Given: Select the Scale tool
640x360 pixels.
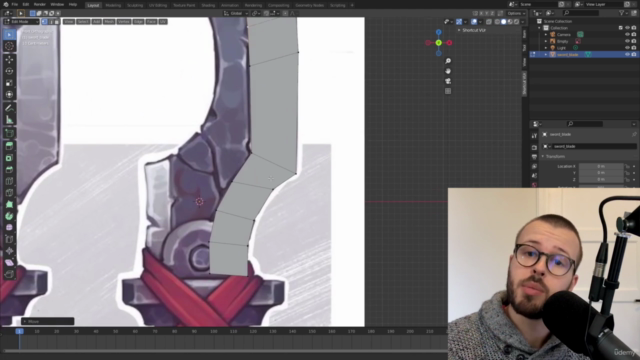Looking at the screenshot, I should pos(9,83).
